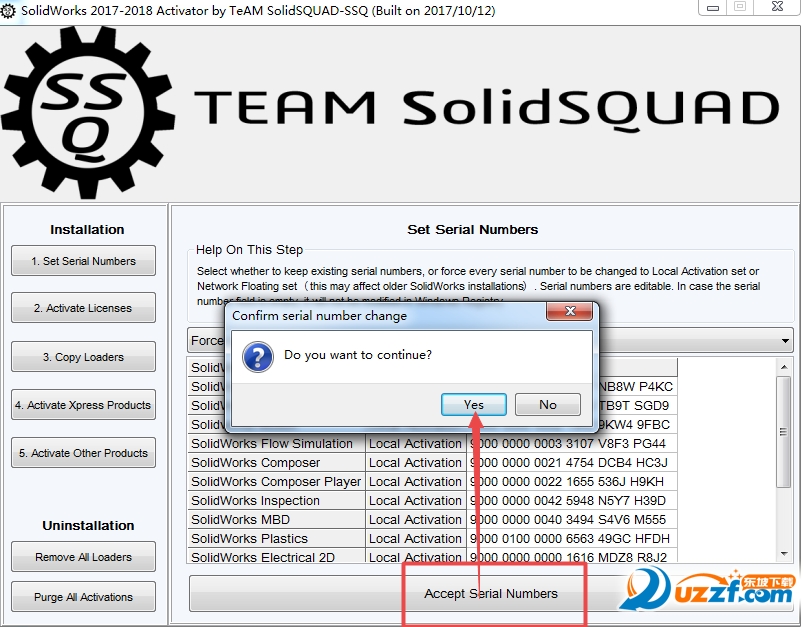The height and width of the screenshot is (627, 803).
Task: Choose No in the confirm dialog
Action: coord(548,405)
